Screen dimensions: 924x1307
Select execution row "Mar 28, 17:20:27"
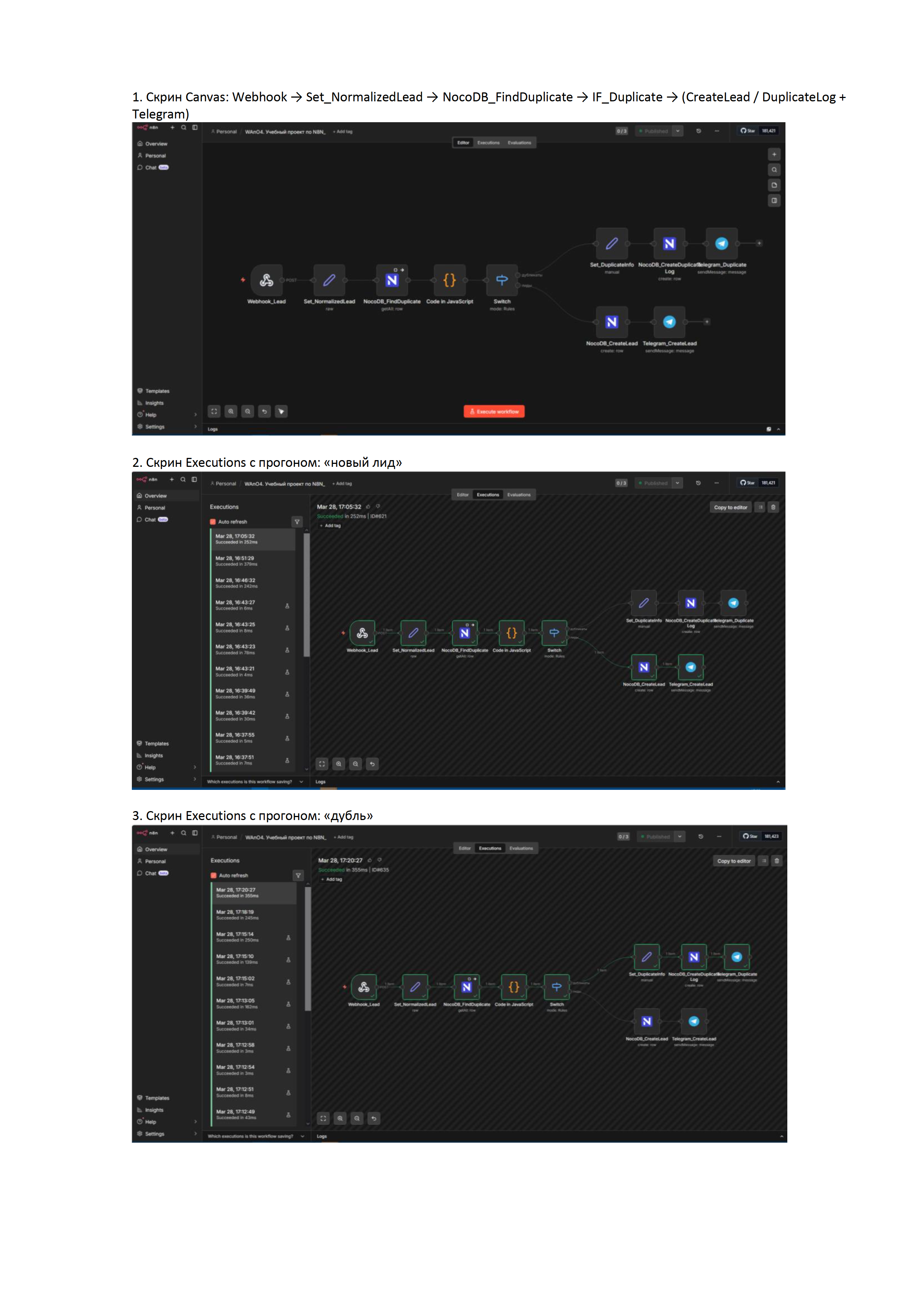coord(254,893)
